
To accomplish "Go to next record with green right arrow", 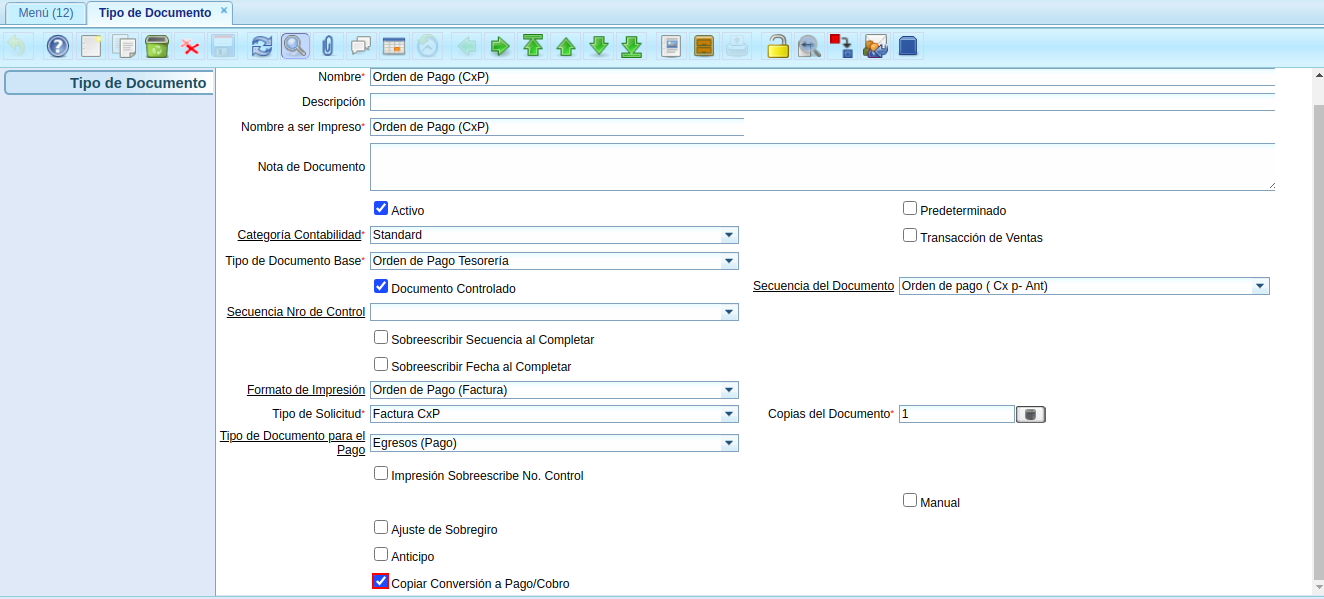I will (x=499, y=46).
